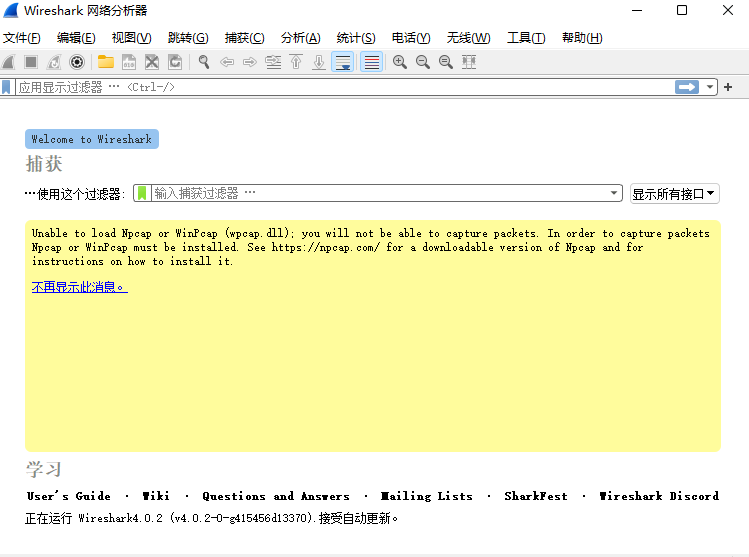This screenshot has width=749, height=557.
Task: Open 分析(A) menu
Action: pos(300,38)
